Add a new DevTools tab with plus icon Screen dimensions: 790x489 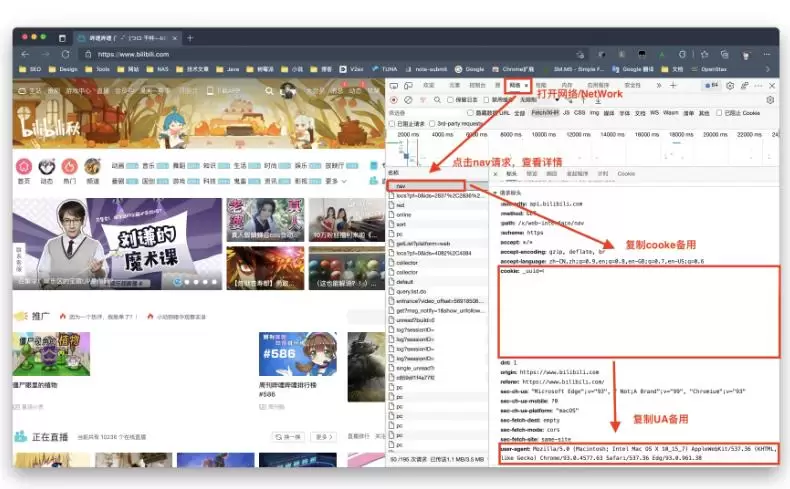click(x=673, y=86)
